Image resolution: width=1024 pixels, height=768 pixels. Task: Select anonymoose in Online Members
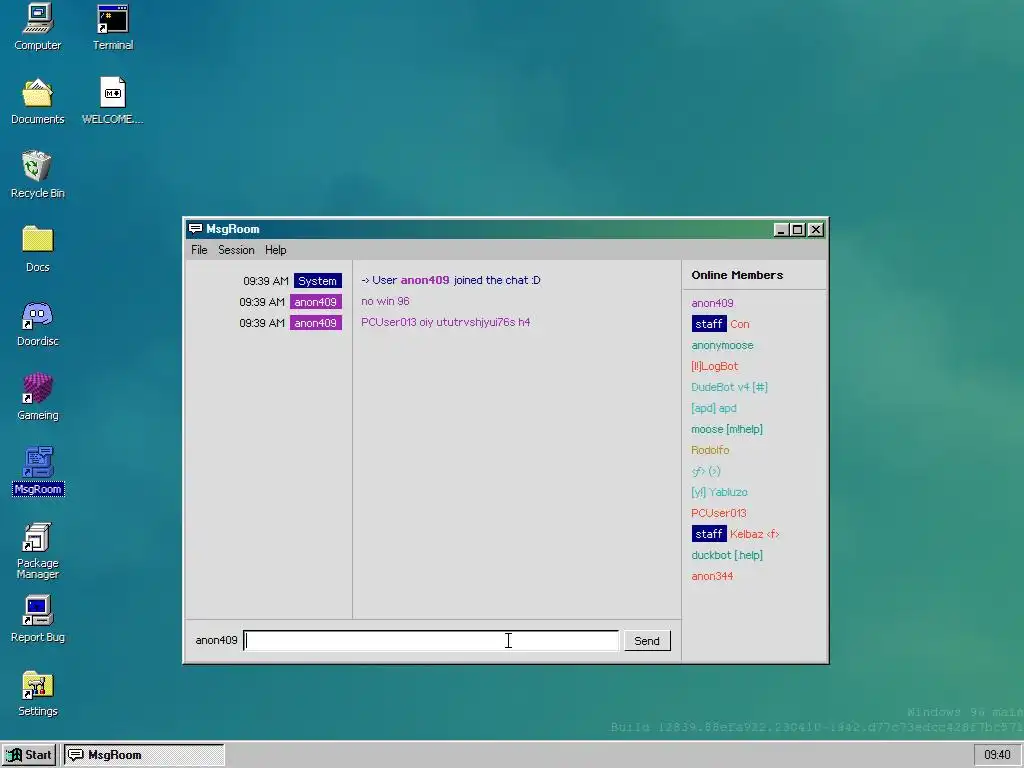722,345
